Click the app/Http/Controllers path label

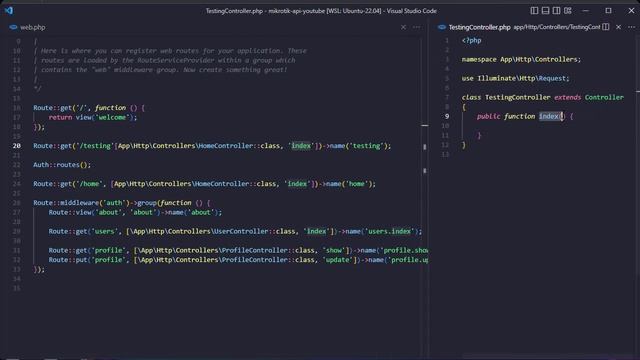point(557,27)
